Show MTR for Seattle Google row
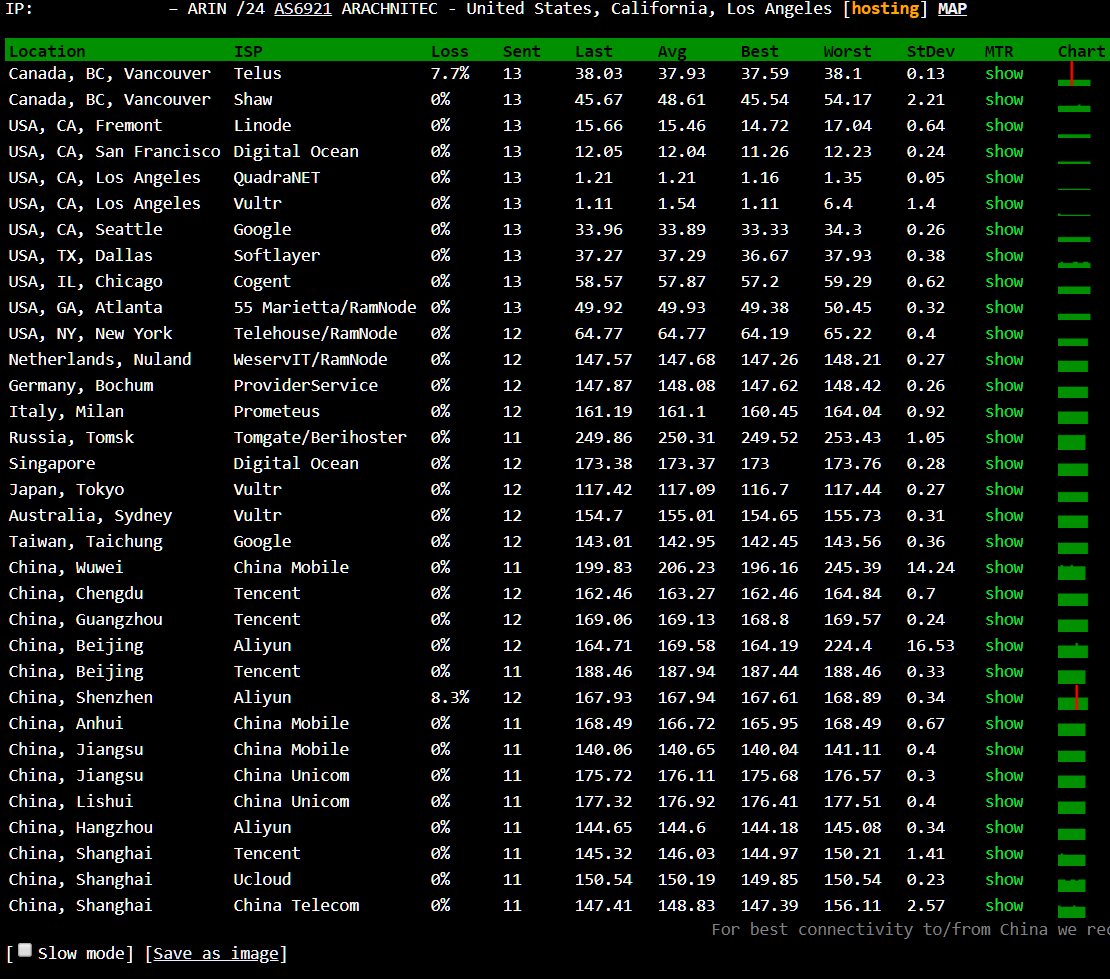This screenshot has width=1110, height=979. 1004,229
